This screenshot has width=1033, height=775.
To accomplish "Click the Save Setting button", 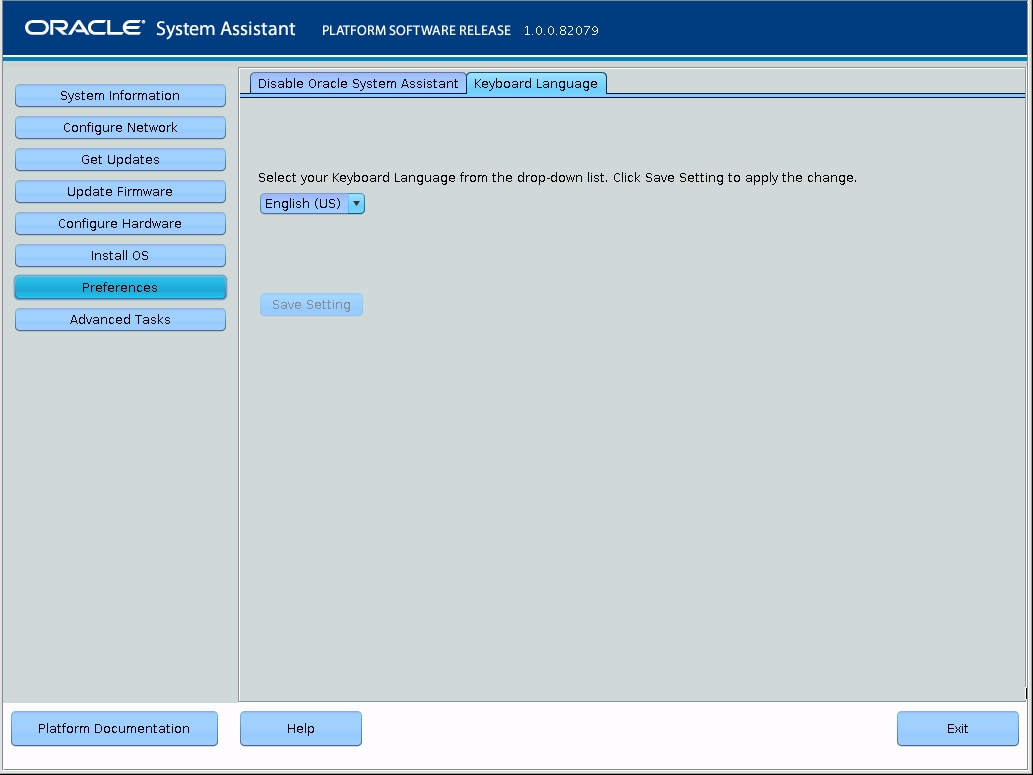I will (311, 304).
